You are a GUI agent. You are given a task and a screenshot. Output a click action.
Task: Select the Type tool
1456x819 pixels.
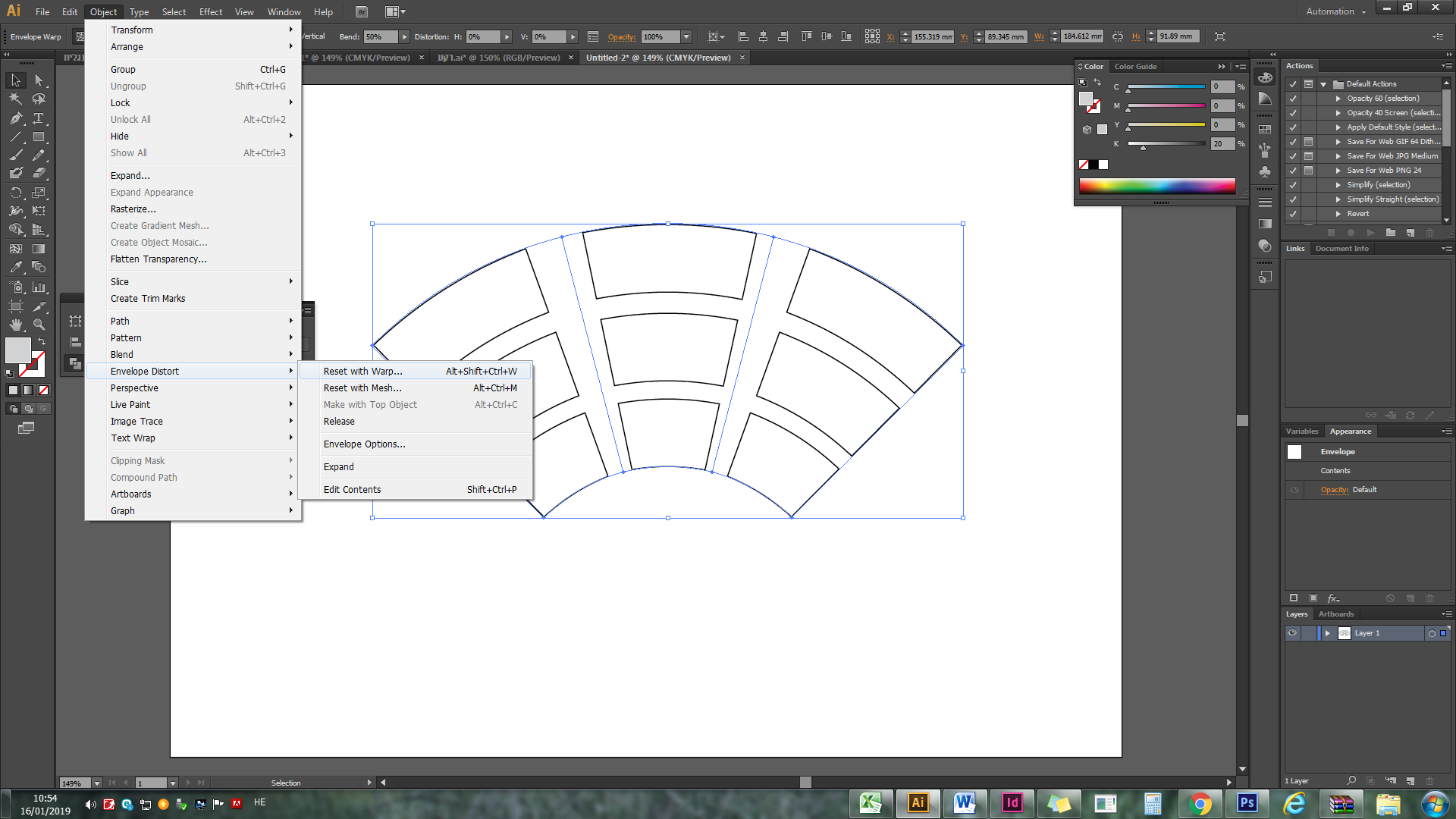pos(39,118)
